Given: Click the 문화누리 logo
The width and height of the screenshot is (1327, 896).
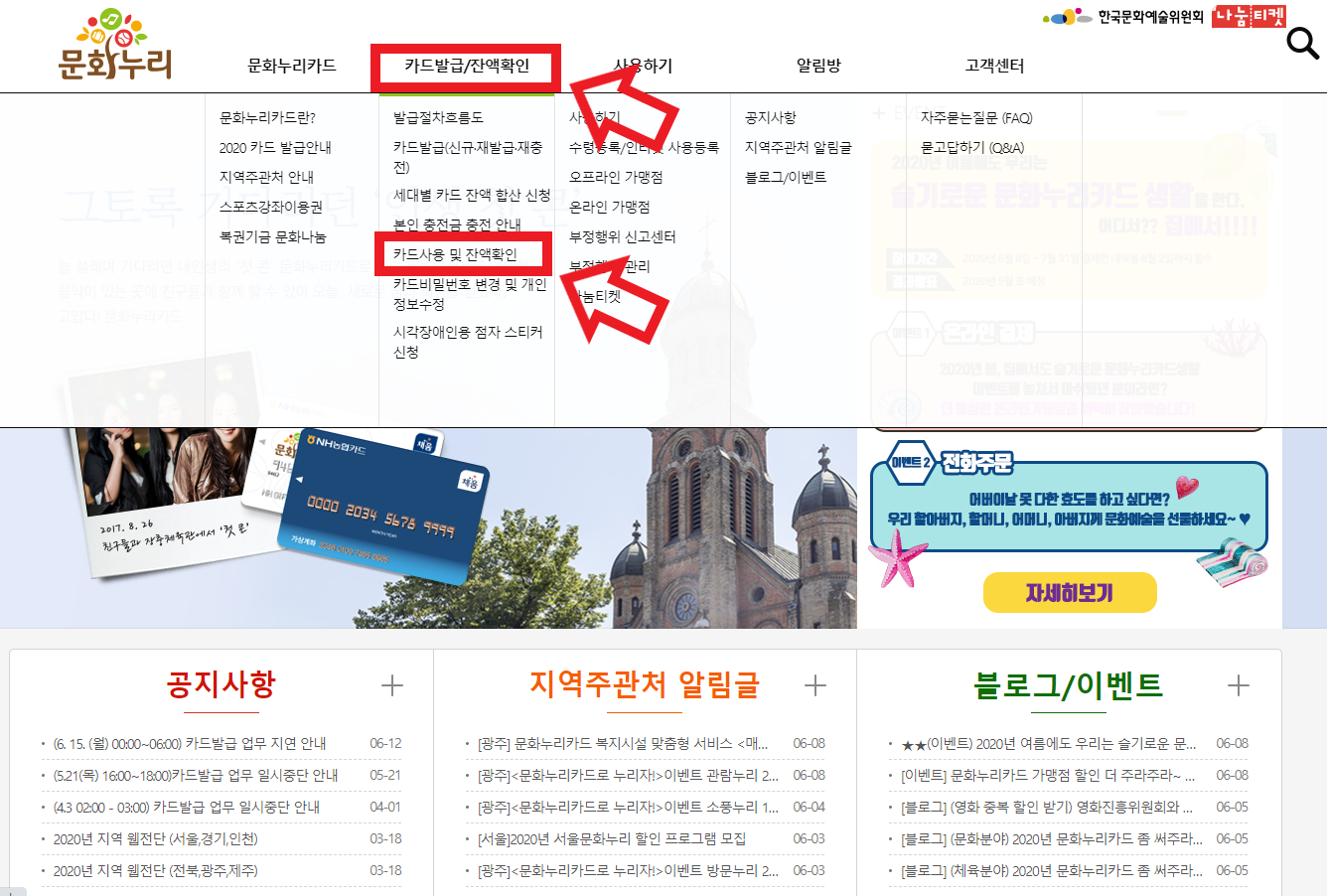Looking at the screenshot, I should point(115,45).
